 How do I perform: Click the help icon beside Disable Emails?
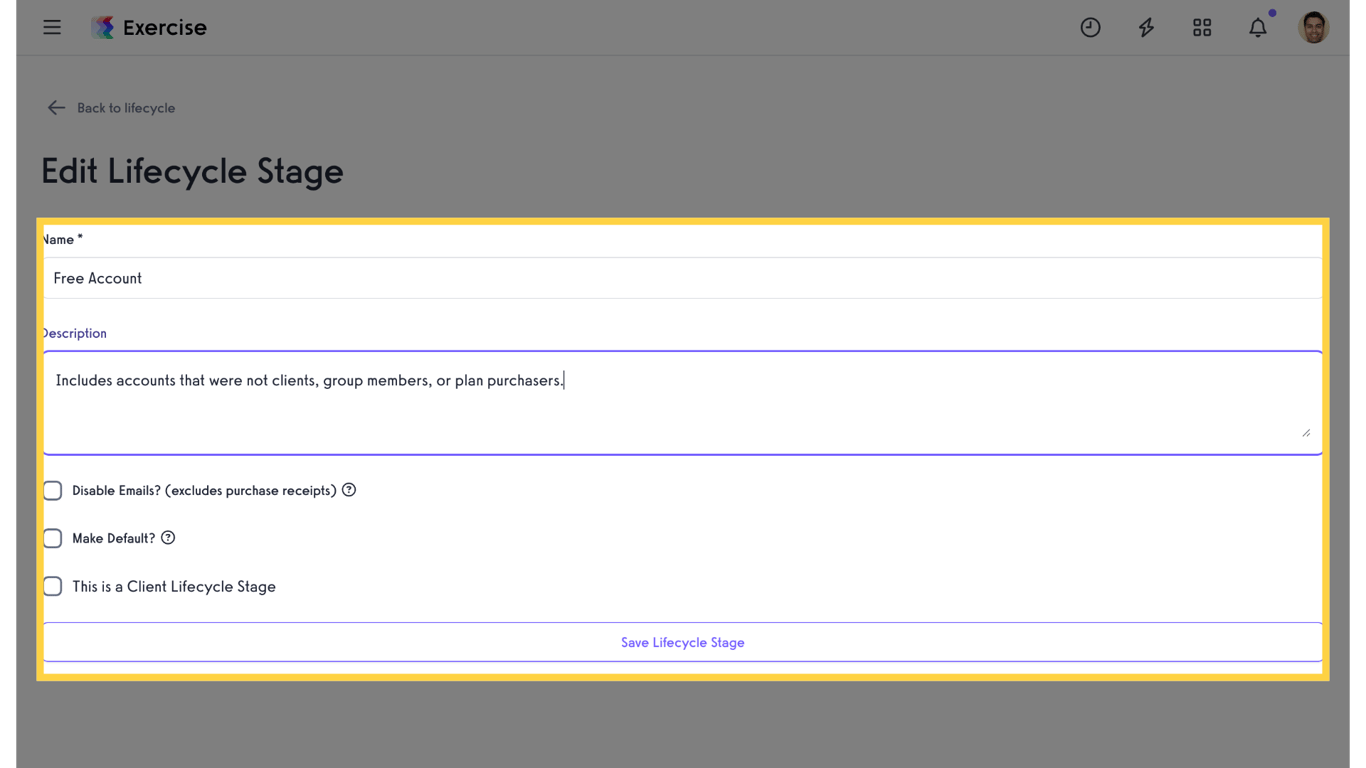pyautogui.click(x=348, y=490)
